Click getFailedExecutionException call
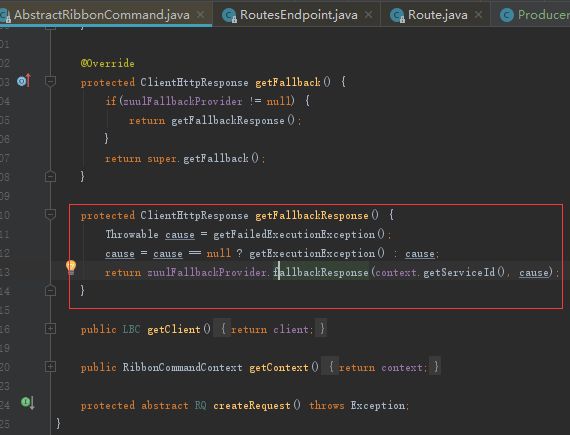570x435 pixels. [294, 234]
